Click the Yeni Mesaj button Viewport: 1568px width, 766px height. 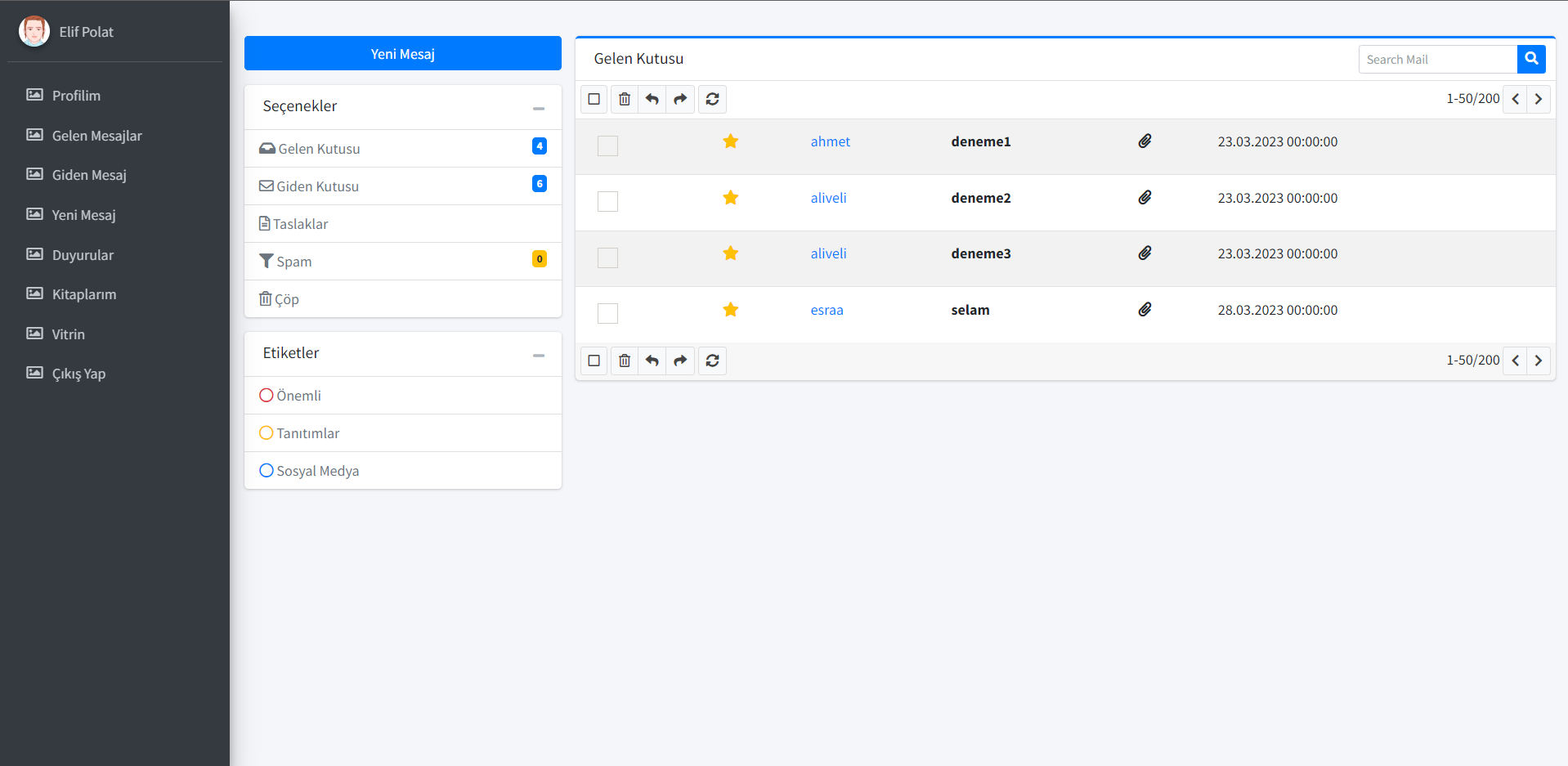click(x=402, y=53)
